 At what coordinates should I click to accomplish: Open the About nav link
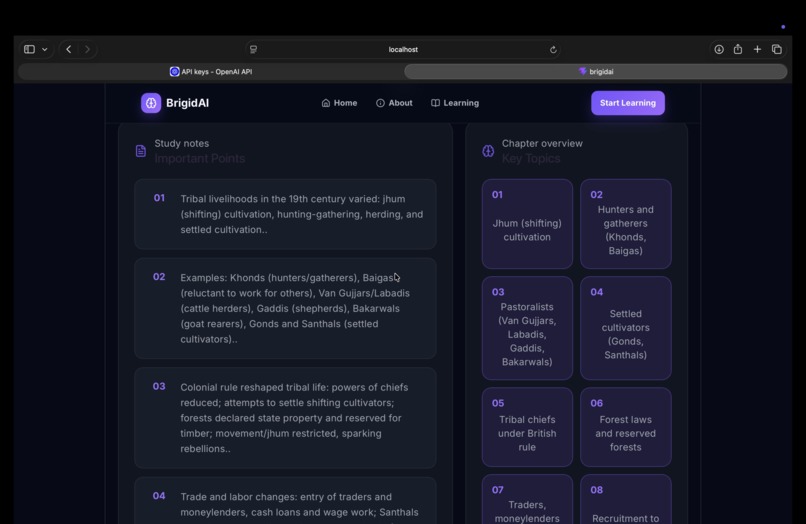394,103
